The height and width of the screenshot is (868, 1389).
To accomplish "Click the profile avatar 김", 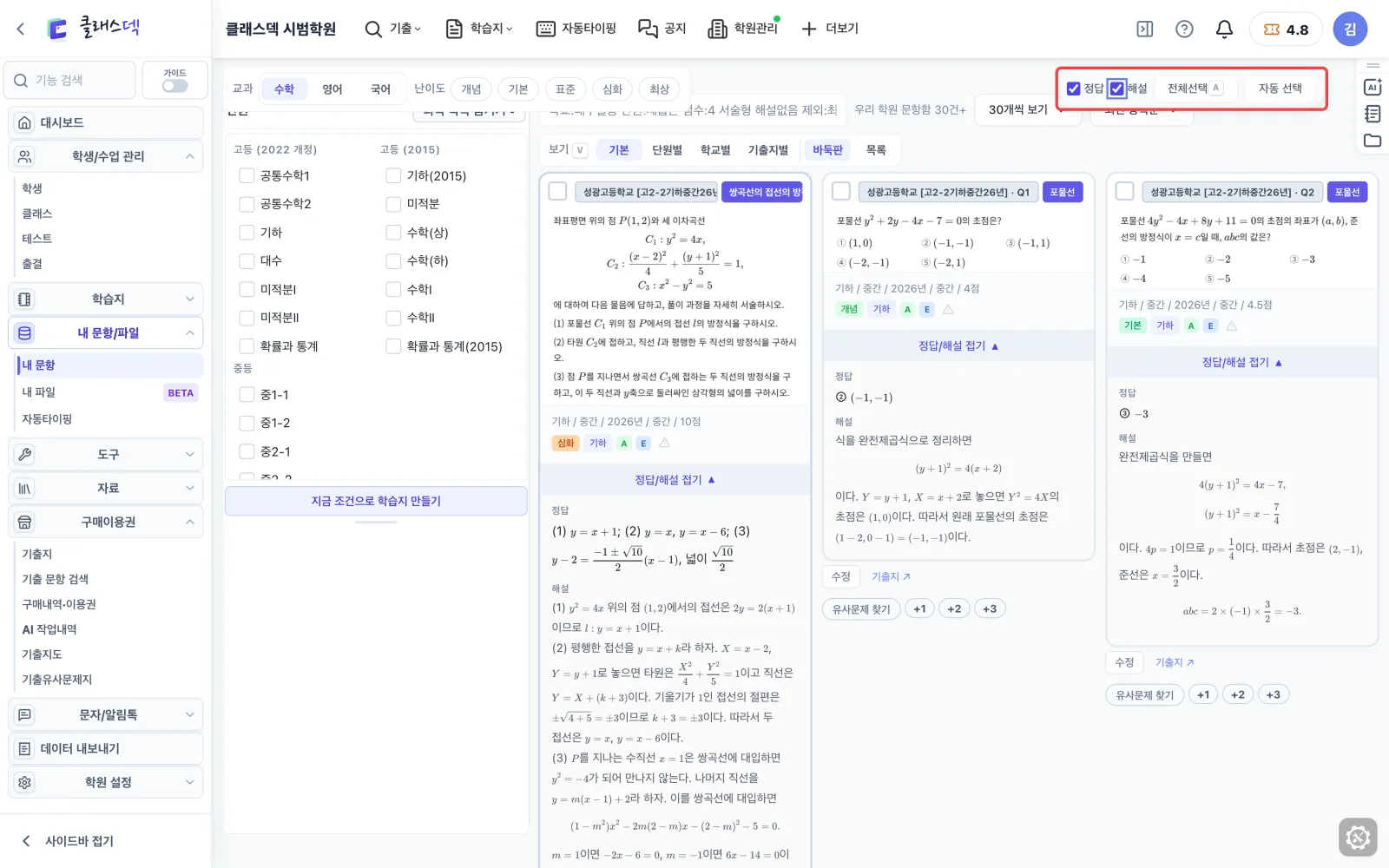I will point(1350,29).
